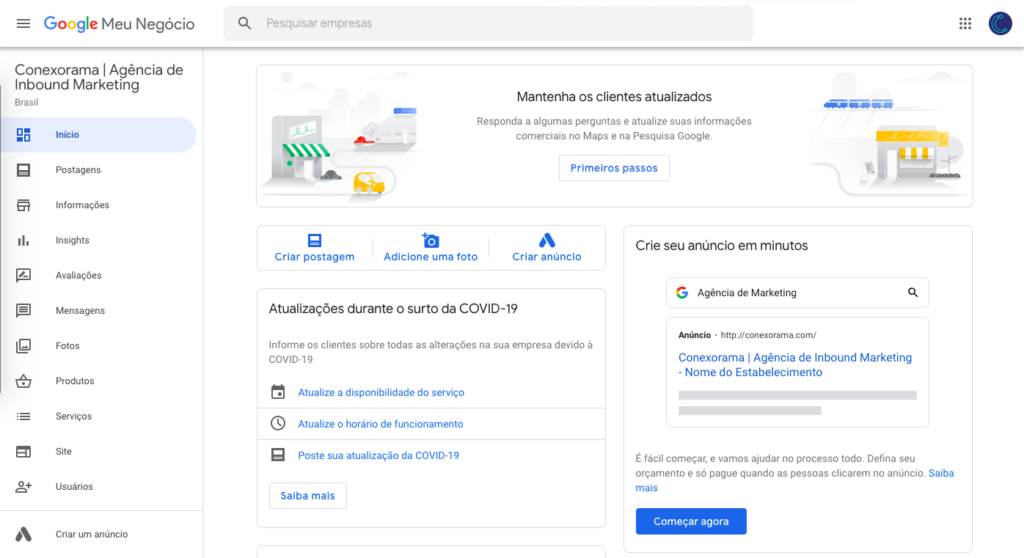
Task: Click Criar postagem label
Action: pyautogui.click(x=315, y=257)
